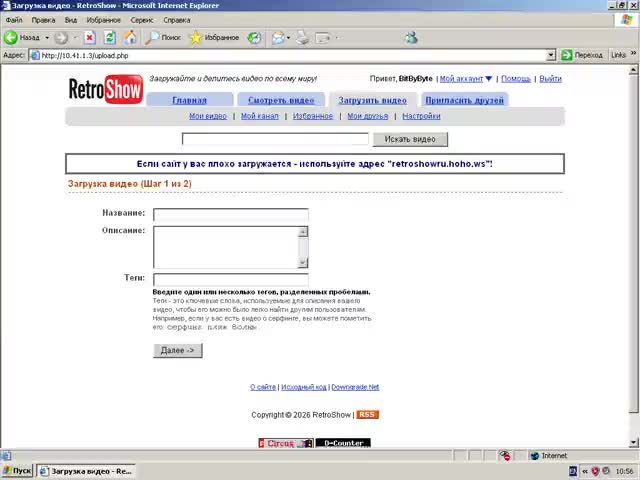This screenshot has height=480, width=640.
Task: Click into the "Название" text field
Action: coord(230,214)
